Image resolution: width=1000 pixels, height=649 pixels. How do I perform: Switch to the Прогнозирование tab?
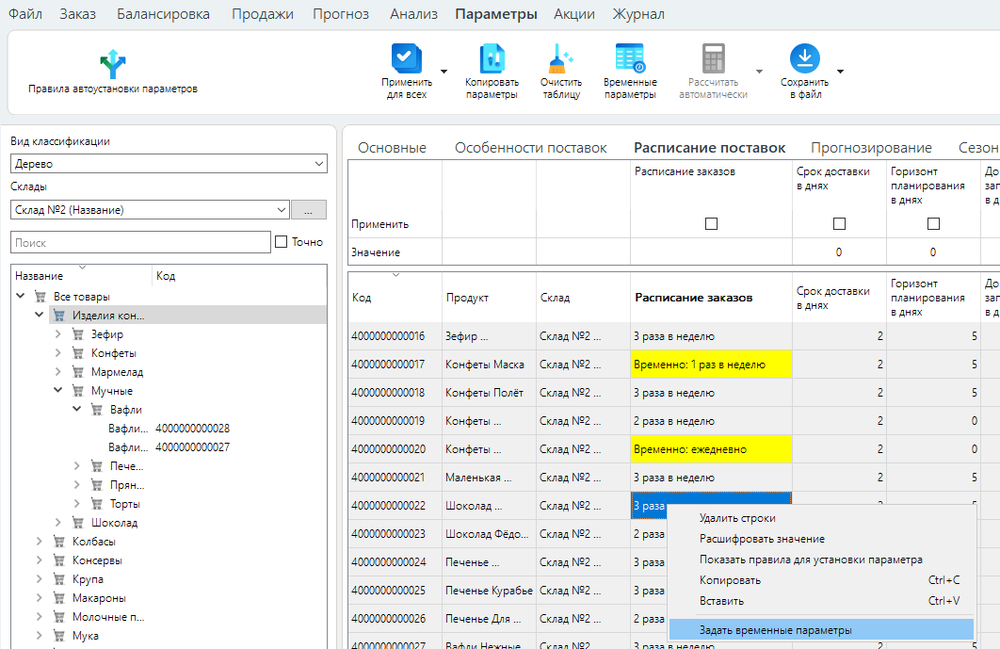point(871,148)
